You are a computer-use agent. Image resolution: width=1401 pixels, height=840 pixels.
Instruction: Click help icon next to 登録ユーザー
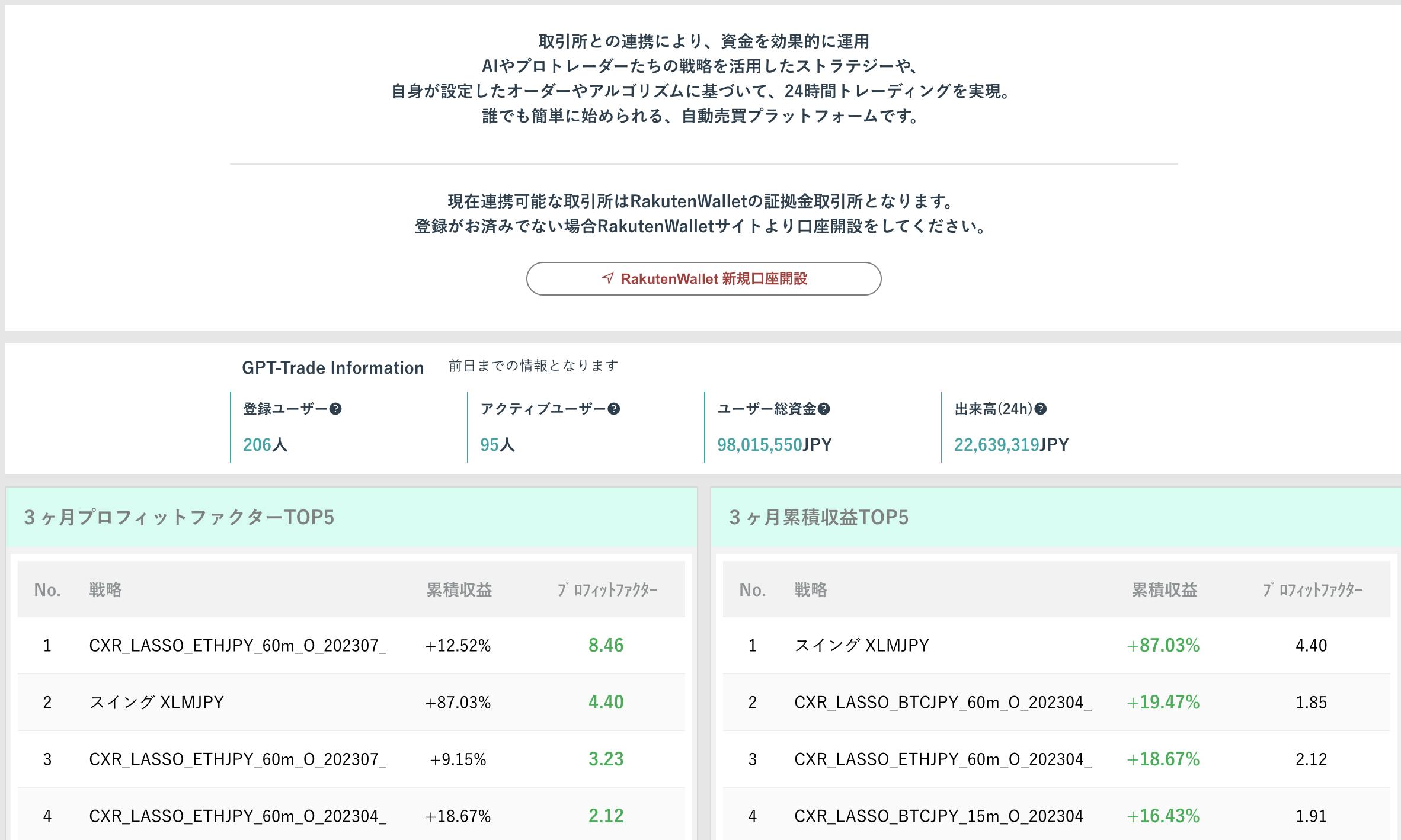point(335,409)
